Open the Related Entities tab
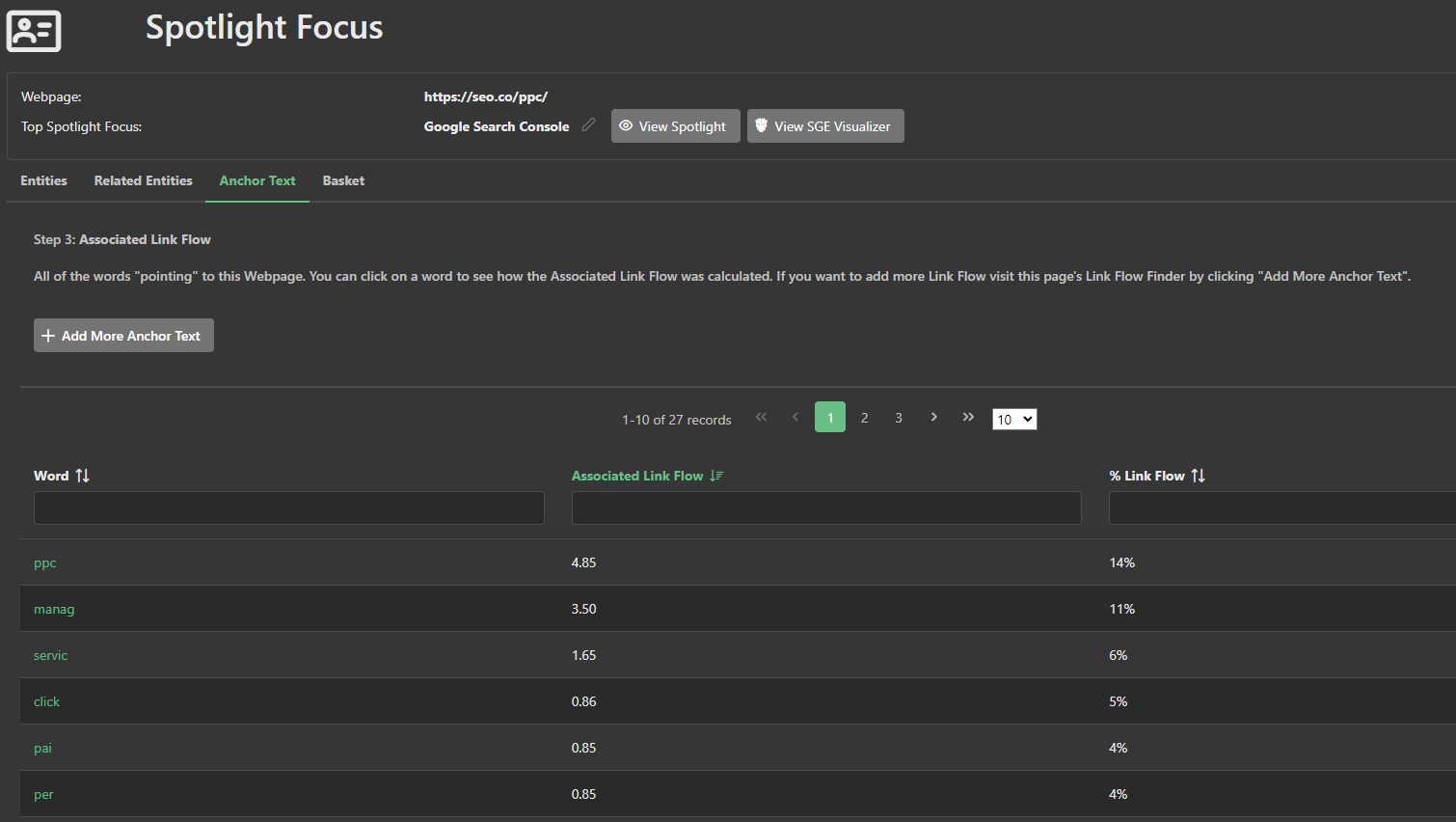Screen dimensions: 1456x822 coord(143,180)
